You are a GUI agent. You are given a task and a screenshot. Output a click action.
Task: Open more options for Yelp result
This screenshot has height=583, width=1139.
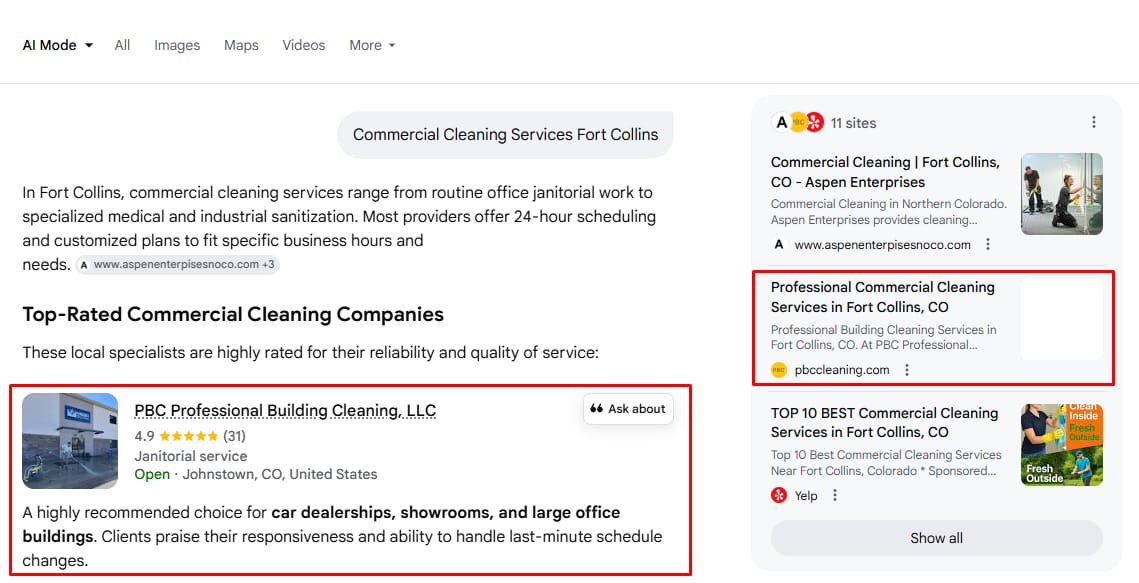click(x=835, y=495)
